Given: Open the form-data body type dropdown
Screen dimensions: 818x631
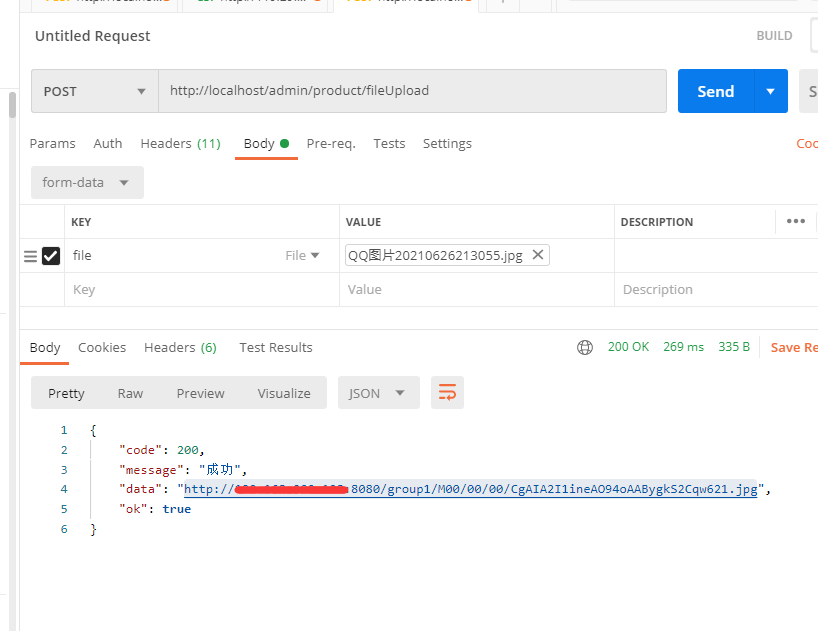Looking at the screenshot, I should (x=87, y=183).
